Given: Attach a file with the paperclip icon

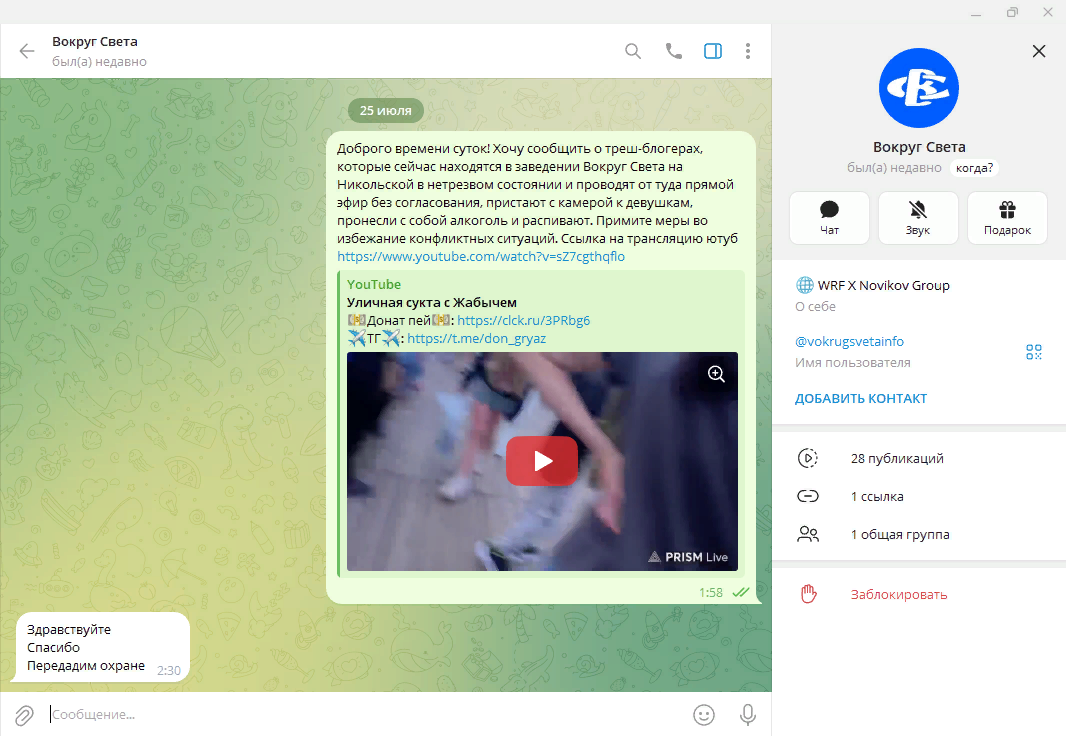Looking at the screenshot, I should 24,715.
